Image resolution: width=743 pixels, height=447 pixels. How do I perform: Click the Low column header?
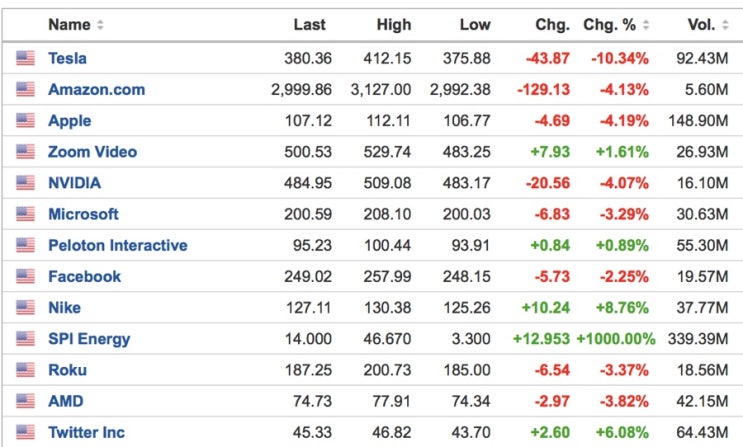tap(475, 25)
